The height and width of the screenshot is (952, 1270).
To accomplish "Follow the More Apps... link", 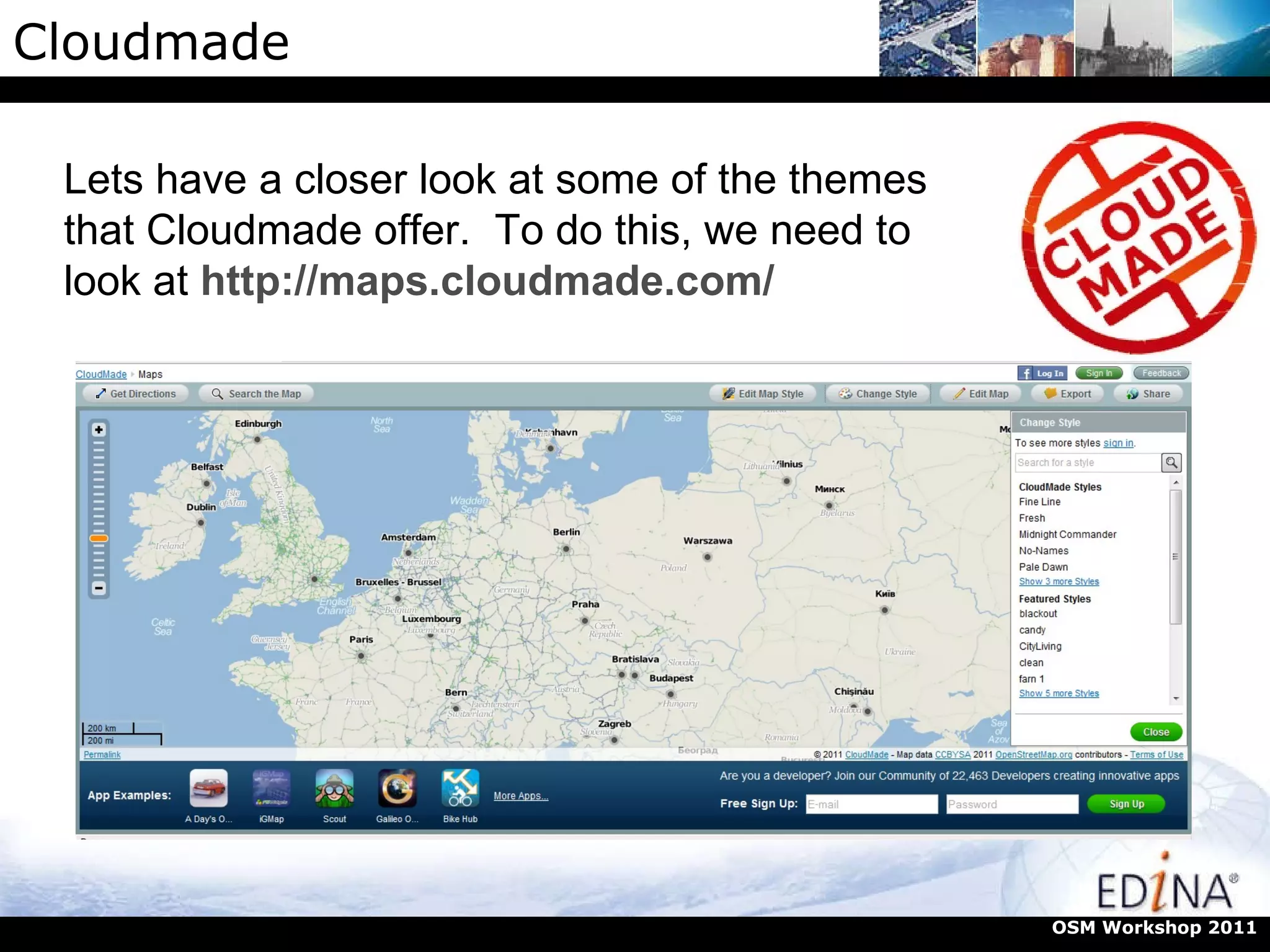I will [x=521, y=796].
